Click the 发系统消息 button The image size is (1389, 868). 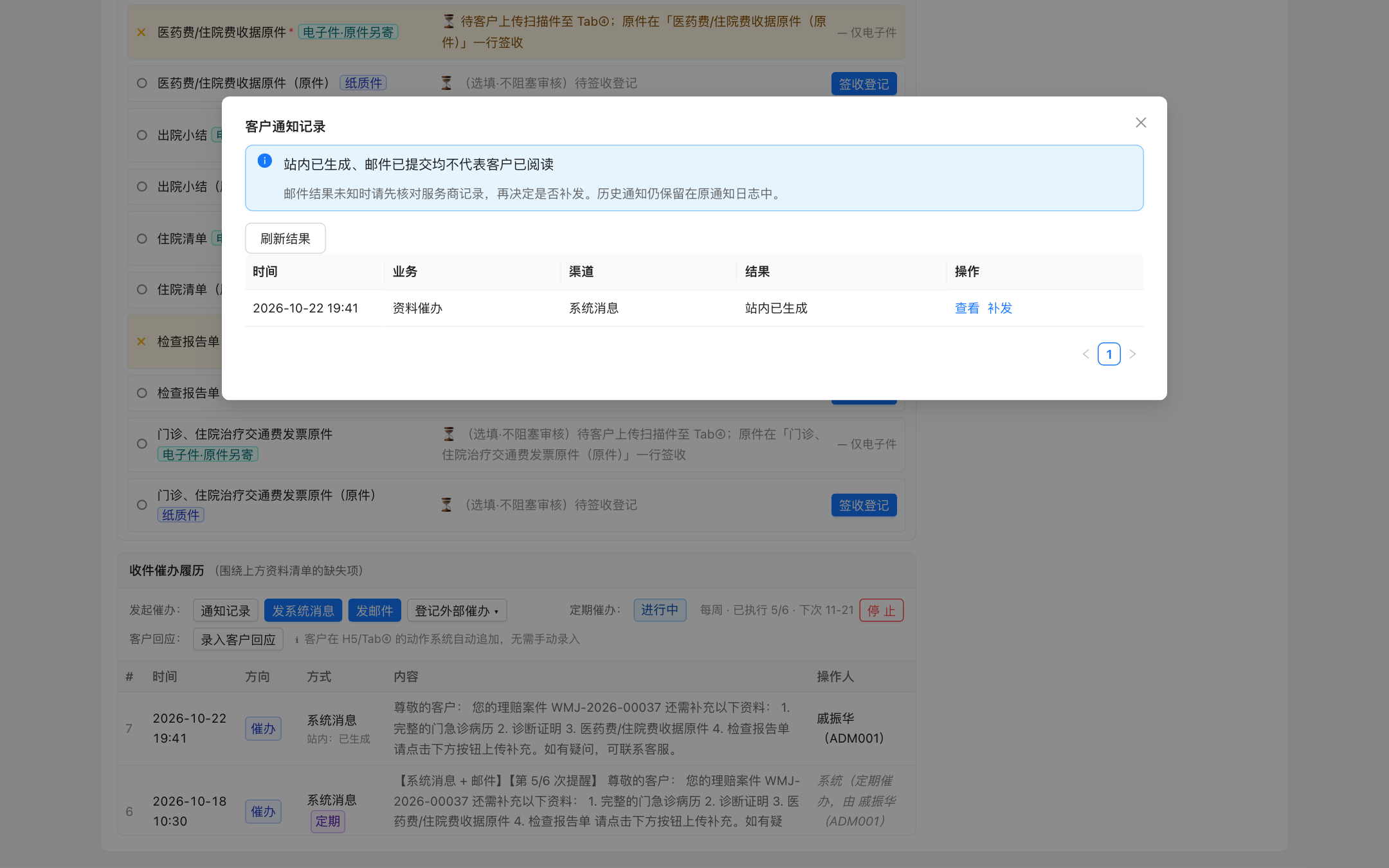pyautogui.click(x=303, y=611)
